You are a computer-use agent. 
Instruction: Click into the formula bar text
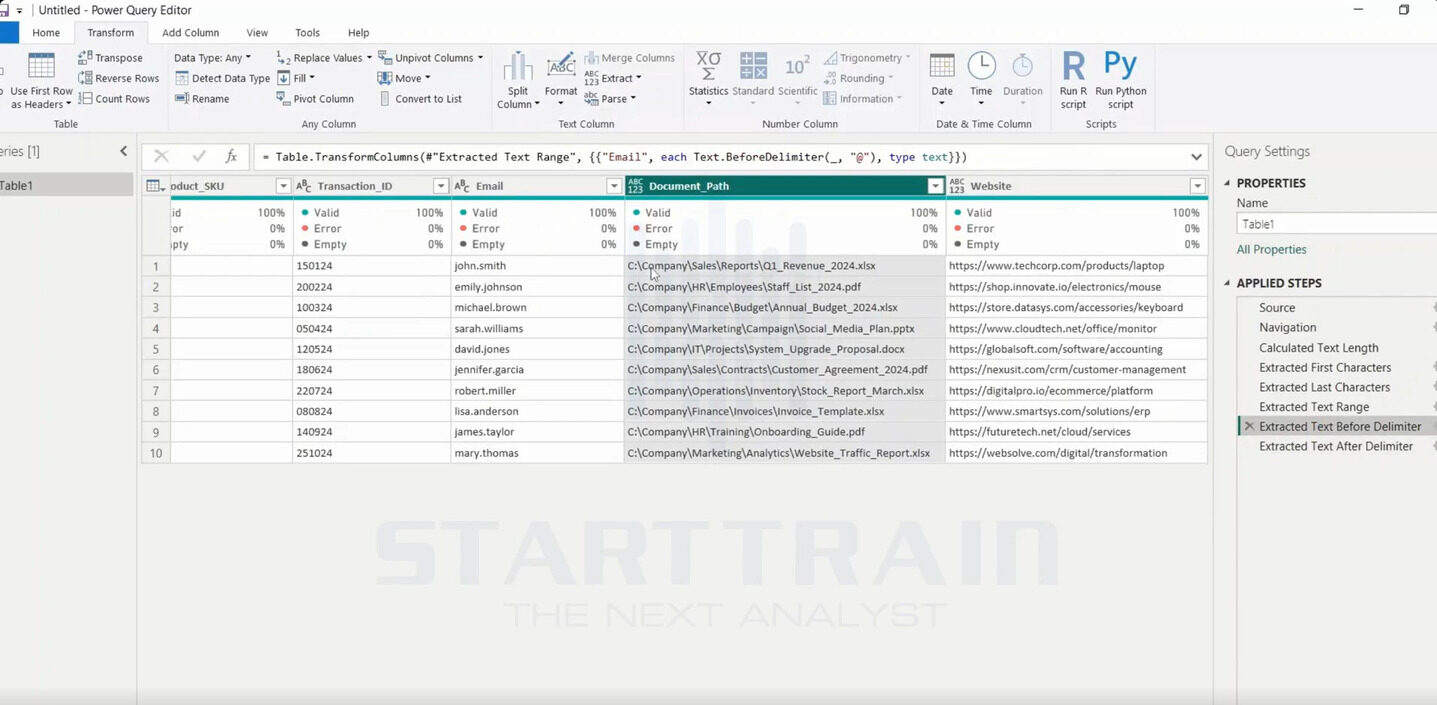tap(720, 157)
